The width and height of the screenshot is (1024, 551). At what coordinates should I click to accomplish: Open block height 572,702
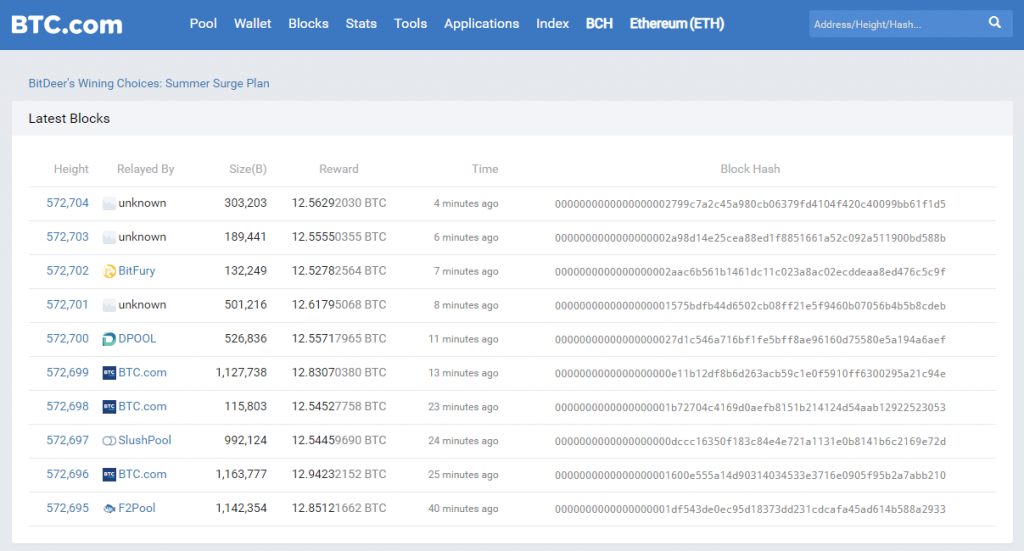(x=67, y=271)
